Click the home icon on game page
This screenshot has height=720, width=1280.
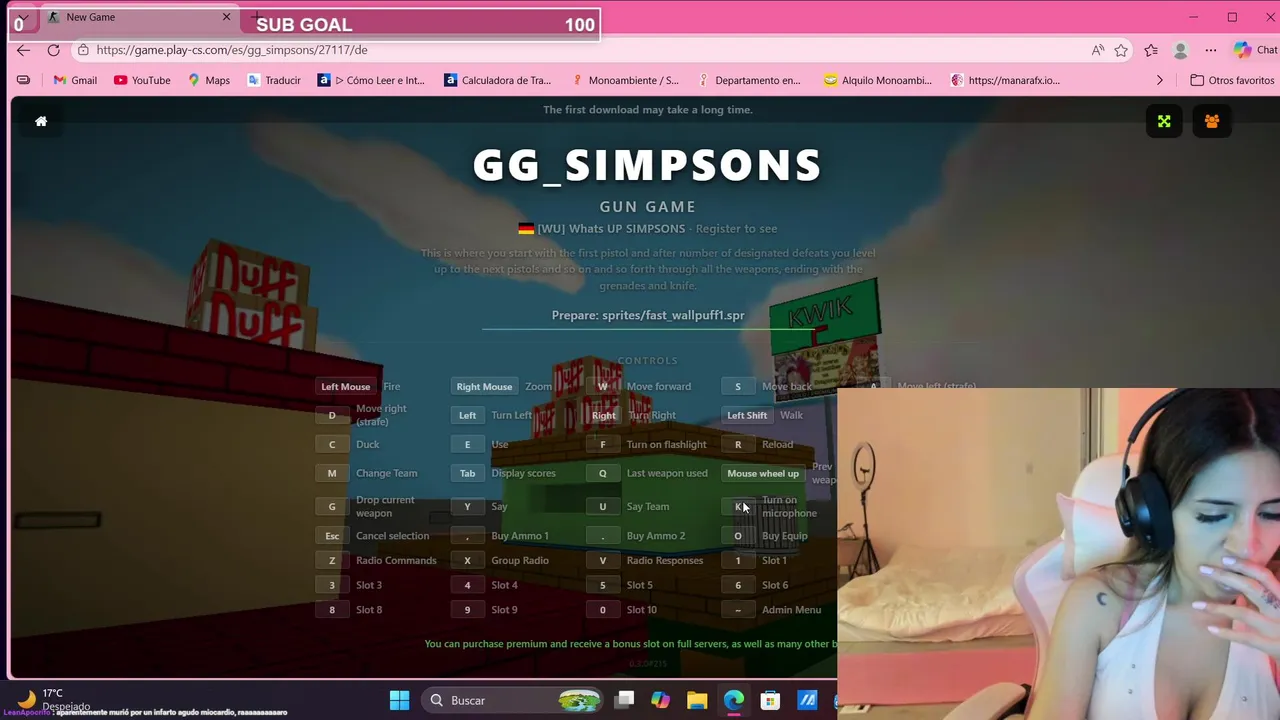point(41,121)
